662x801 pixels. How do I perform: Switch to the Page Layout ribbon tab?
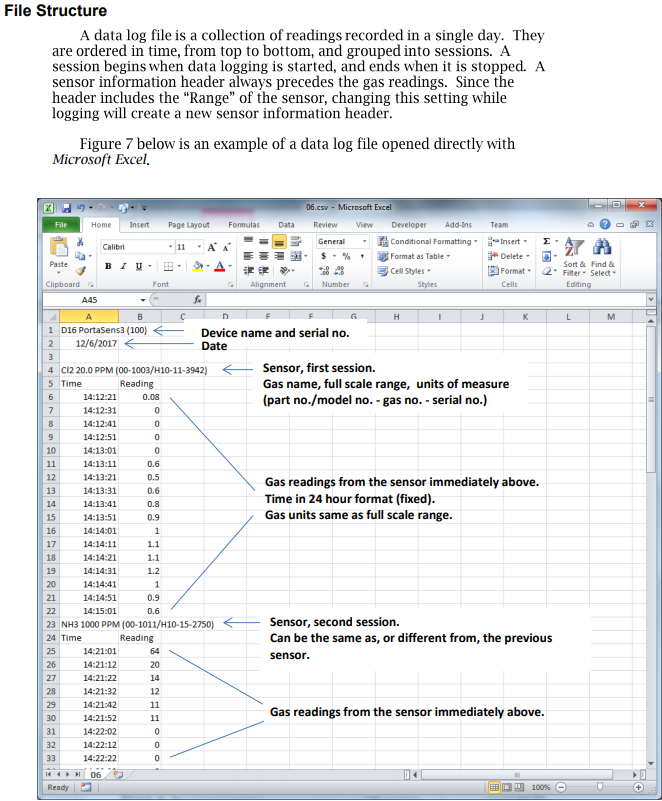188,225
